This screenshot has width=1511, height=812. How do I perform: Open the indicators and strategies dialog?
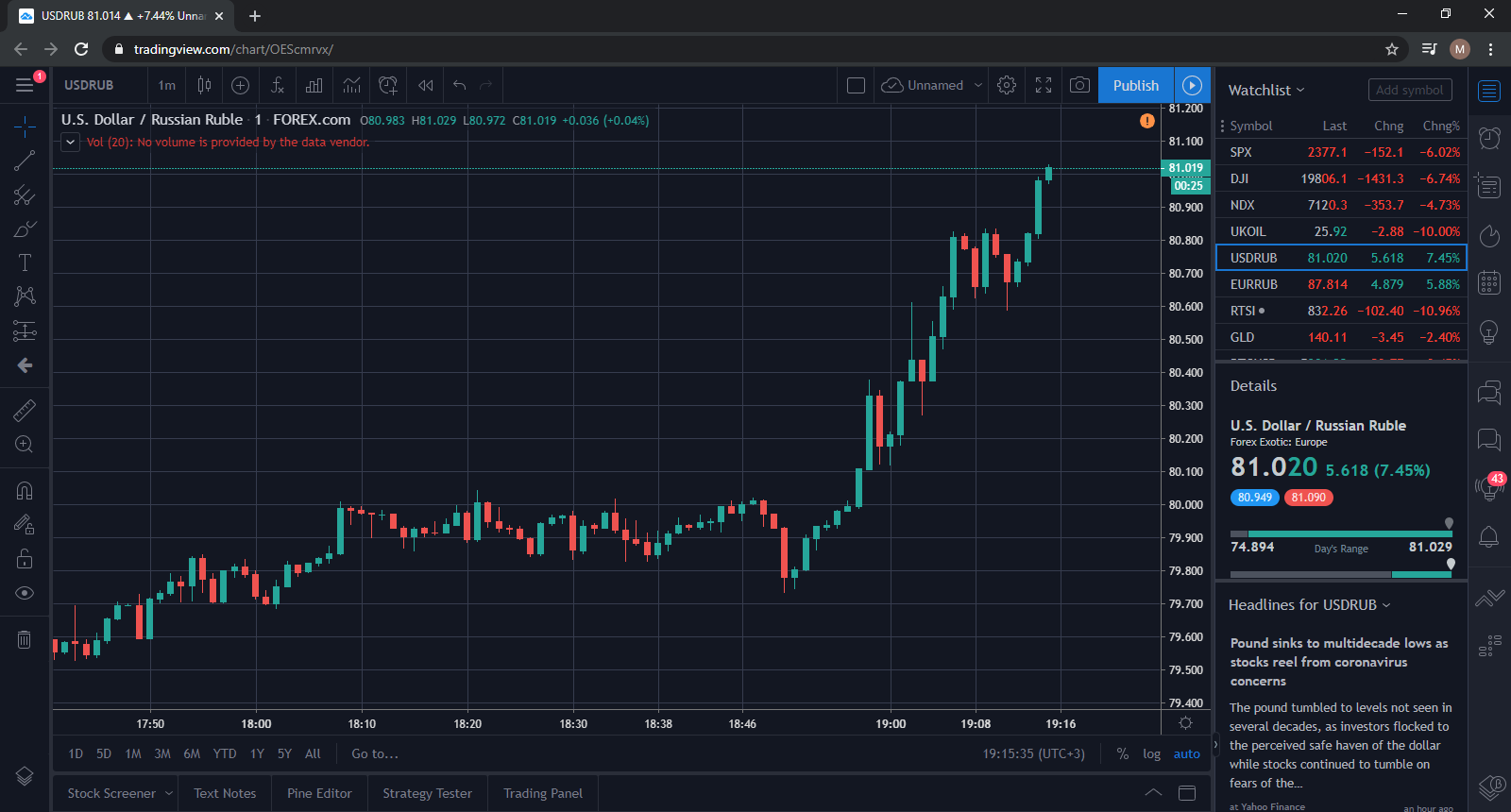click(278, 85)
